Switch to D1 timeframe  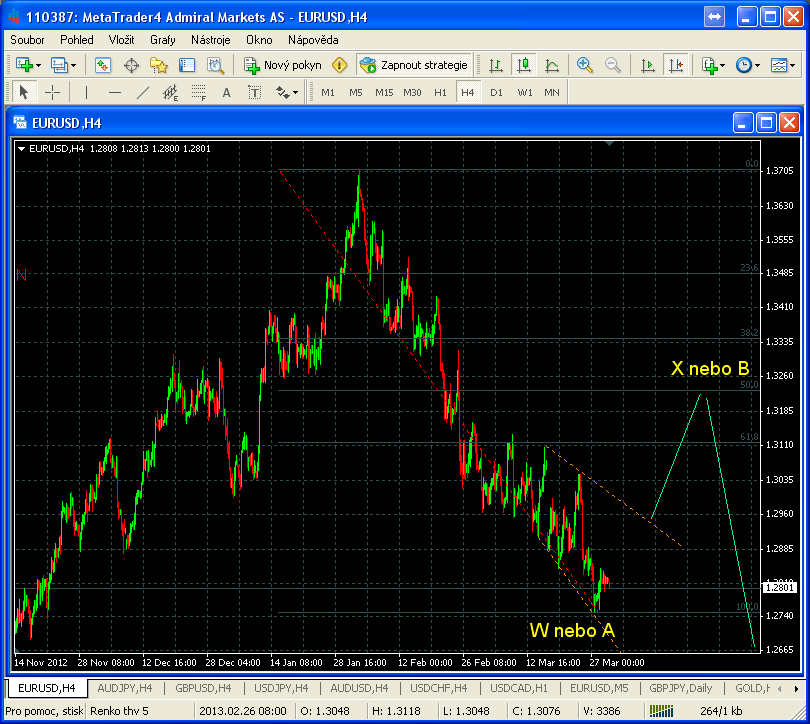(x=496, y=92)
